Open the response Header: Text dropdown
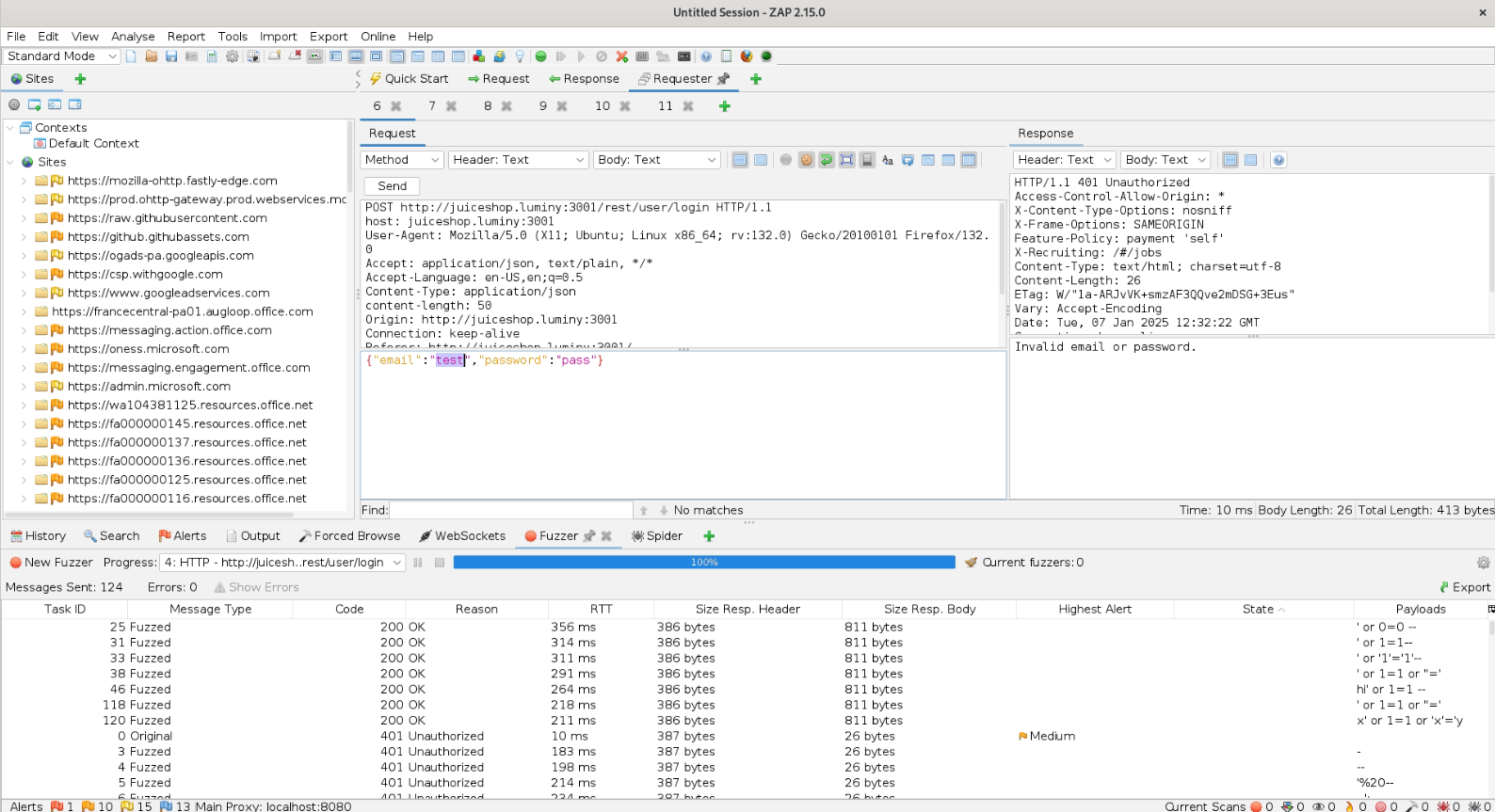 point(1064,160)
